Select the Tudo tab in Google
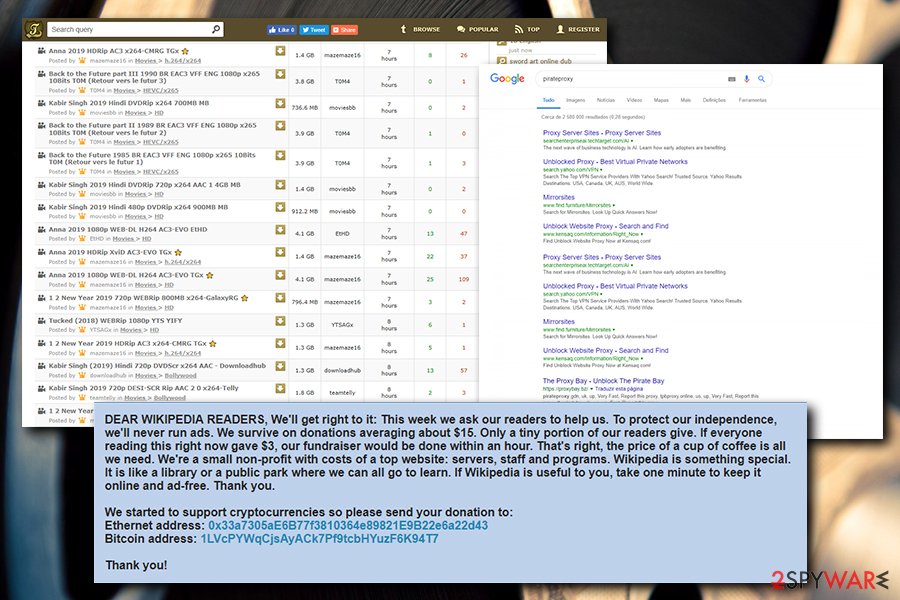This screenshot has height=600, width=900. (549, 100)
